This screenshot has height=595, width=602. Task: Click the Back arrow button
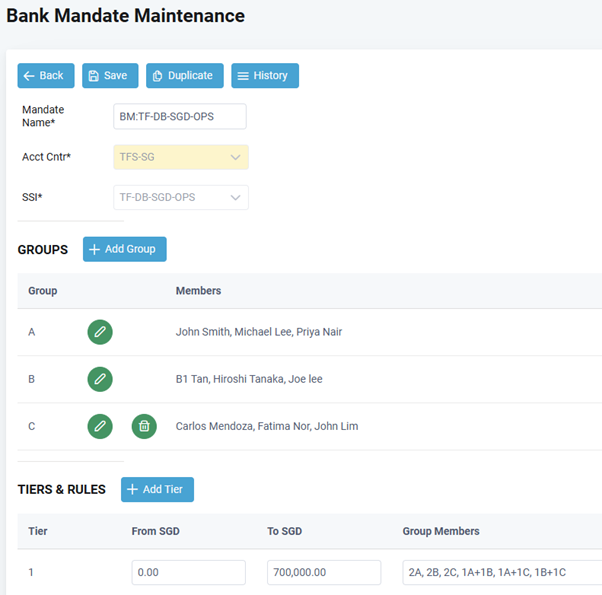[46, 76]
